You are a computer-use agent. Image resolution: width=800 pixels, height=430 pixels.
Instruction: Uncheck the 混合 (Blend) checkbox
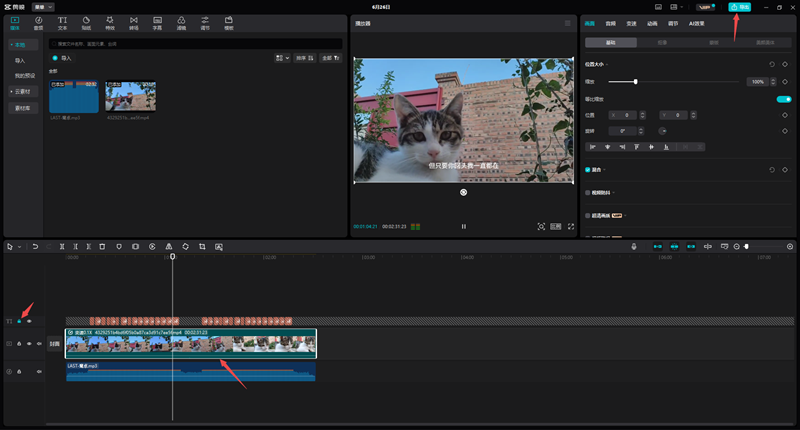click(x=588, y=170)
